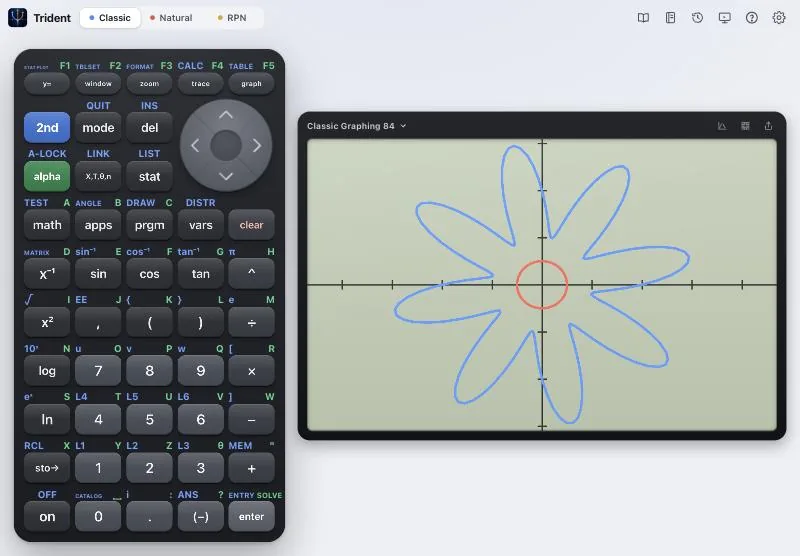Tap the right arrow on the directional pad
Screen dimensions: 800x556
tap(257, 146)
